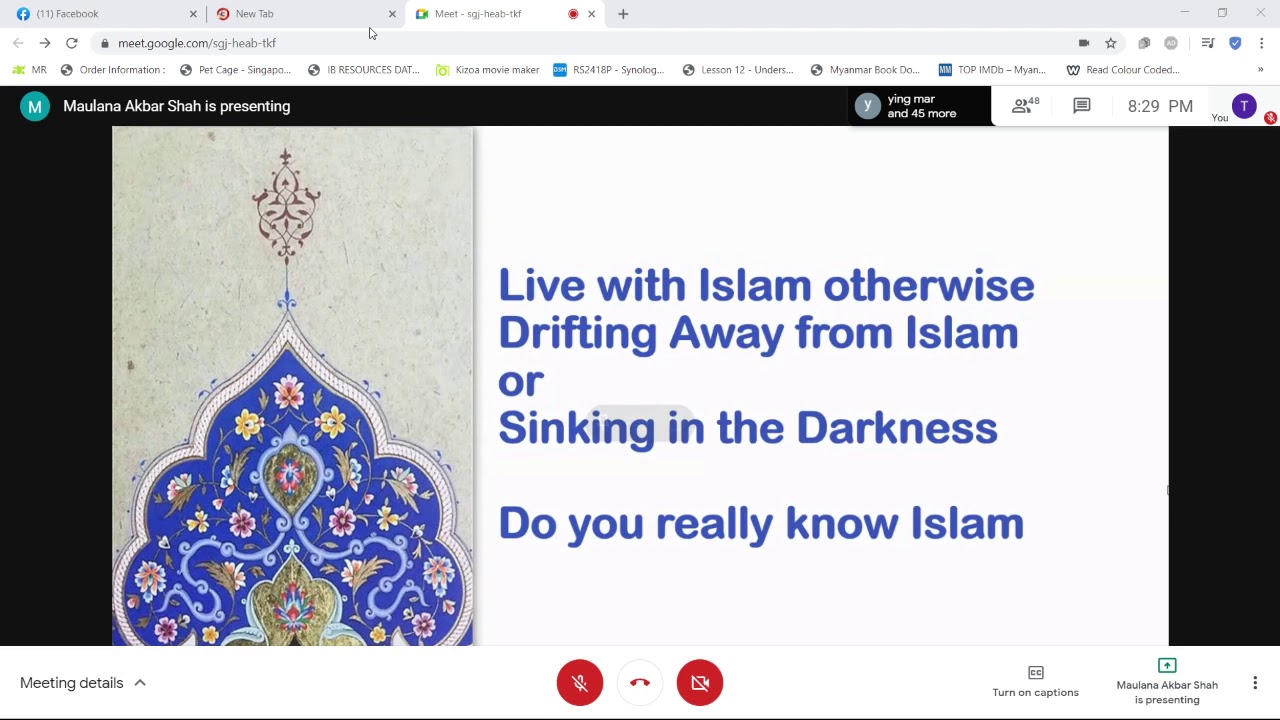Viewport: 1280px width, 720px height.
Task: Open 'Myanmar Book Do...' bookmark
Action: click(865, 70)
